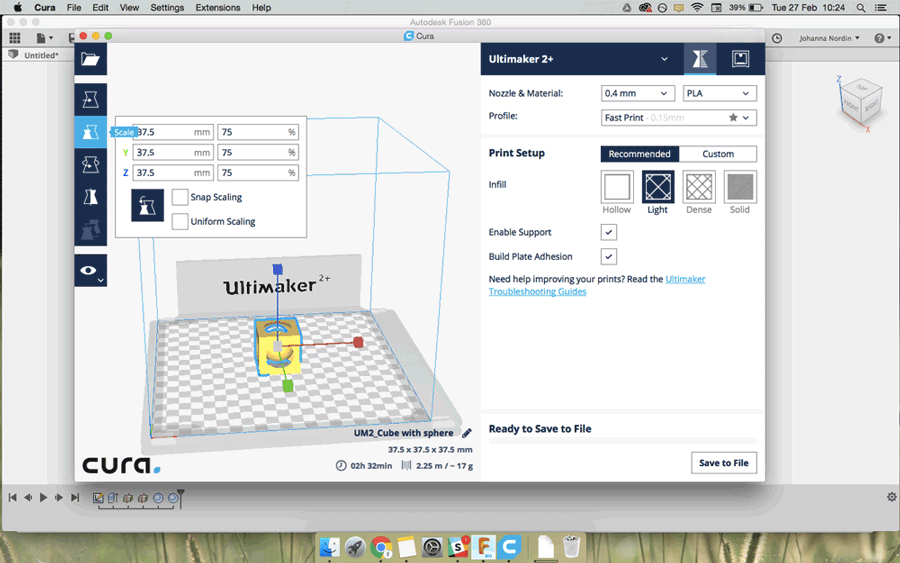Image resolution: width=900 pixels, height=563 pixels.
Task: Open Fusion 360 from the dock
Action: [x=483, y=547]
